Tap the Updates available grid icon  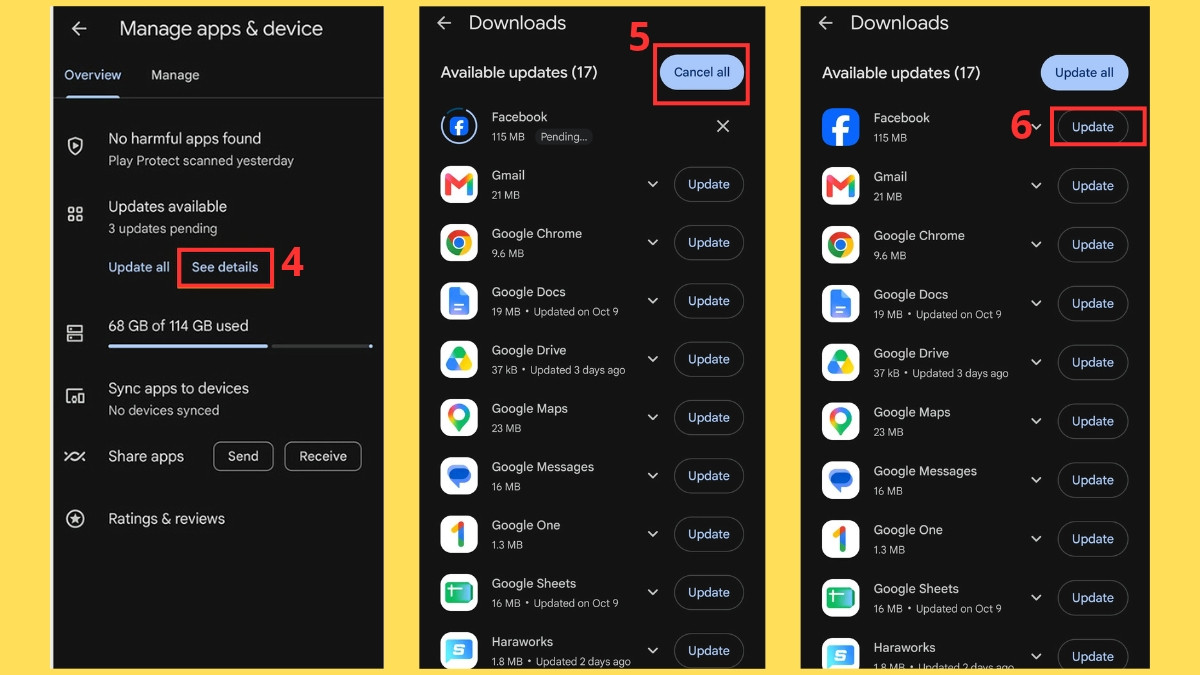75,214
